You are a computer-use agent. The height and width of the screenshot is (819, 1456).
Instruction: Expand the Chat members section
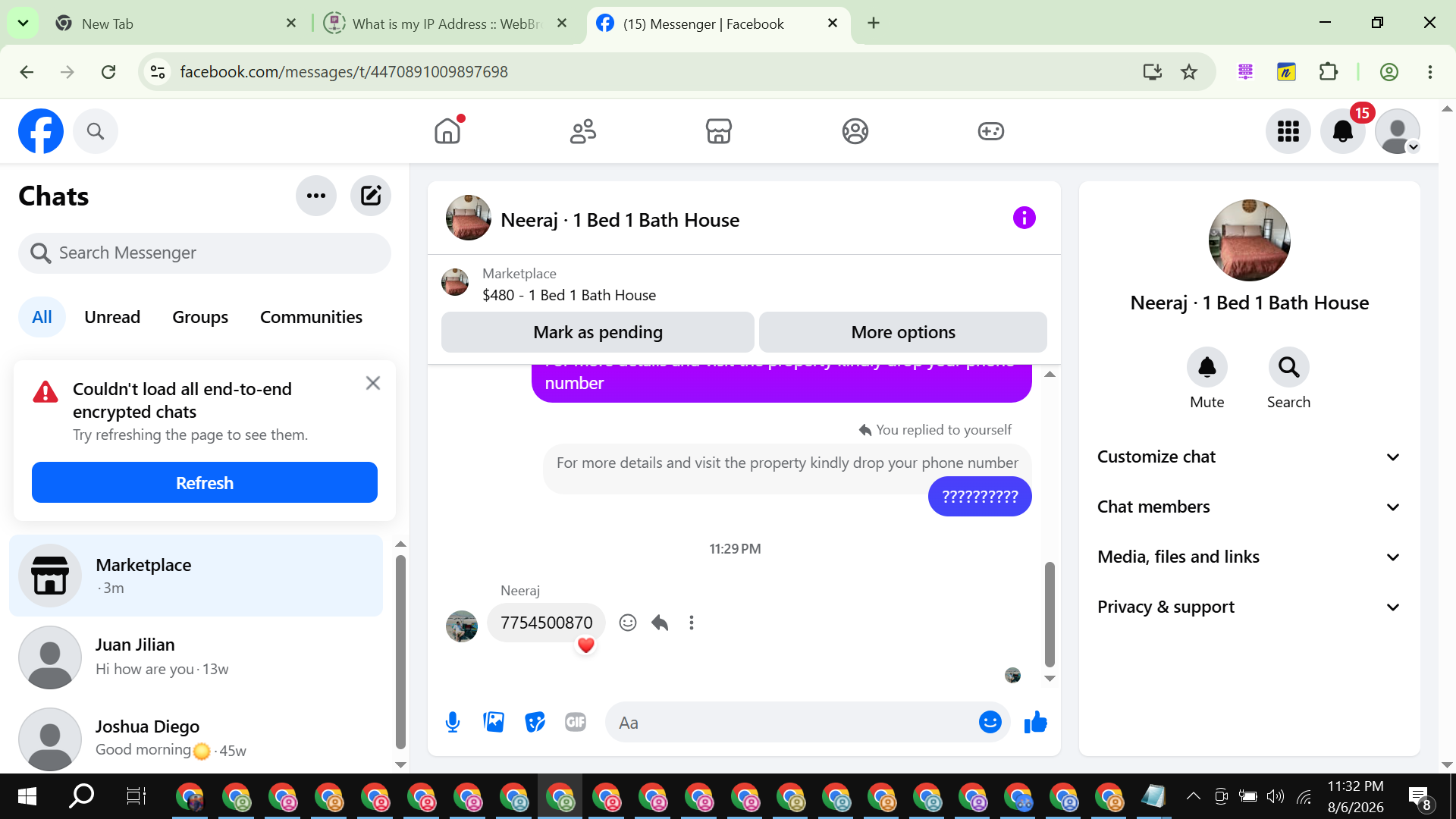click(1249, 507)
